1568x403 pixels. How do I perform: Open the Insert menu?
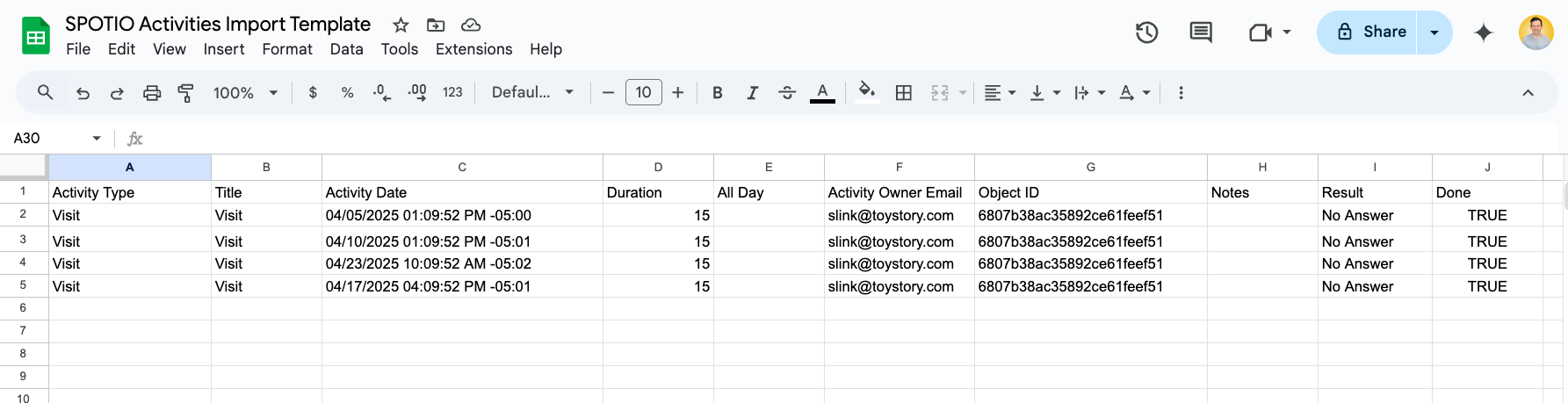pos(224,49)
